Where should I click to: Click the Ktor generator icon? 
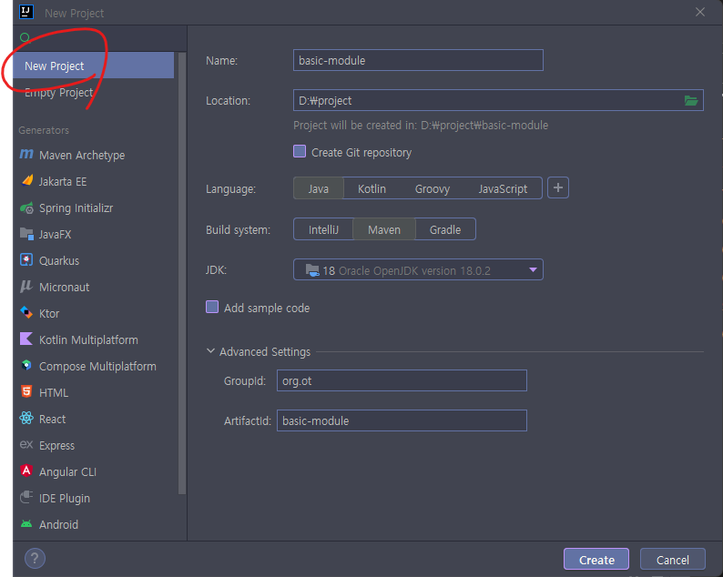point(26,313)
